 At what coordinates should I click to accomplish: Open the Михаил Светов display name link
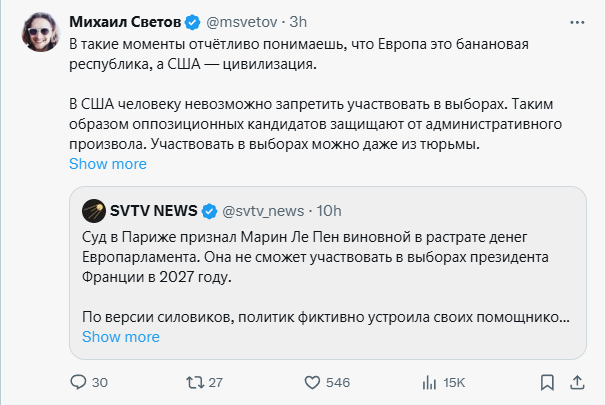click(124, 21)
